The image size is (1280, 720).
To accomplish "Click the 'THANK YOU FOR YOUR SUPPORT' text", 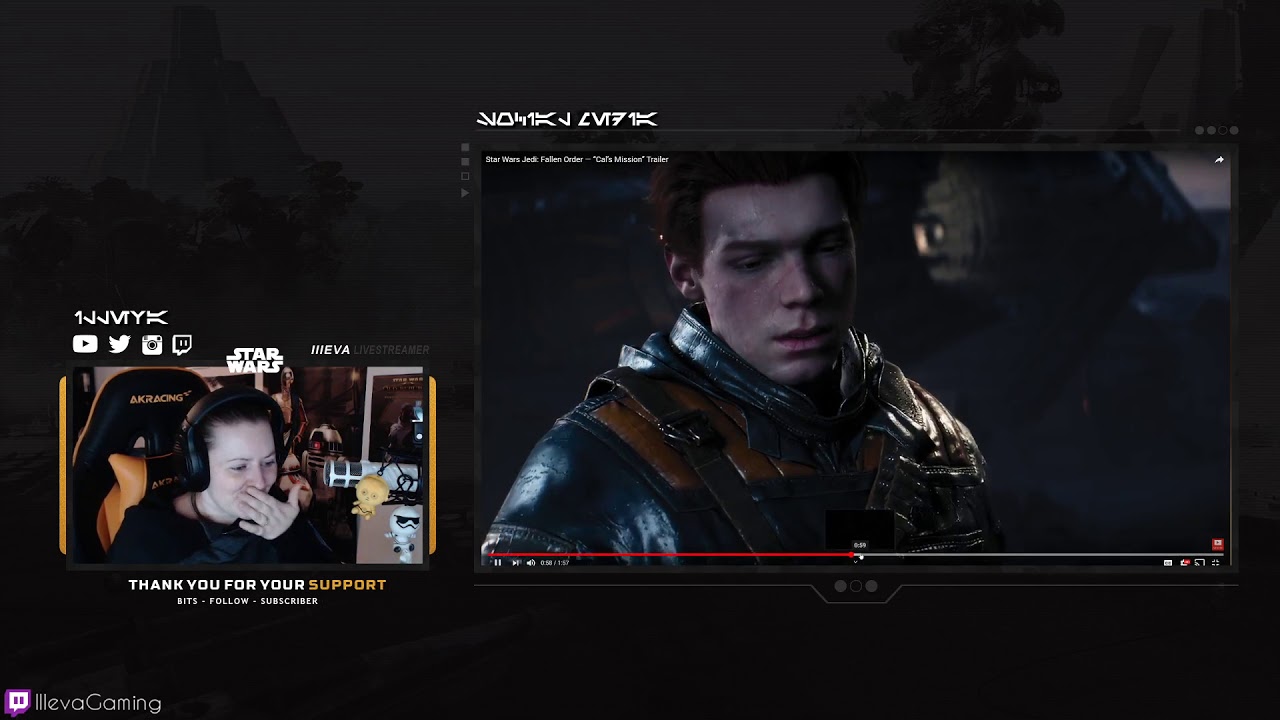I will 257,585.
